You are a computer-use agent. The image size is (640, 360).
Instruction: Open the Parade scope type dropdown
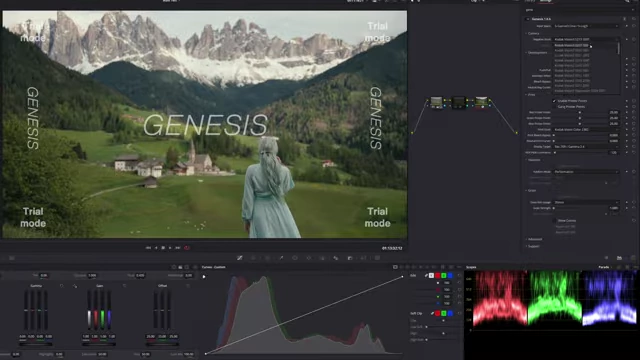click(x=605, y=267)
